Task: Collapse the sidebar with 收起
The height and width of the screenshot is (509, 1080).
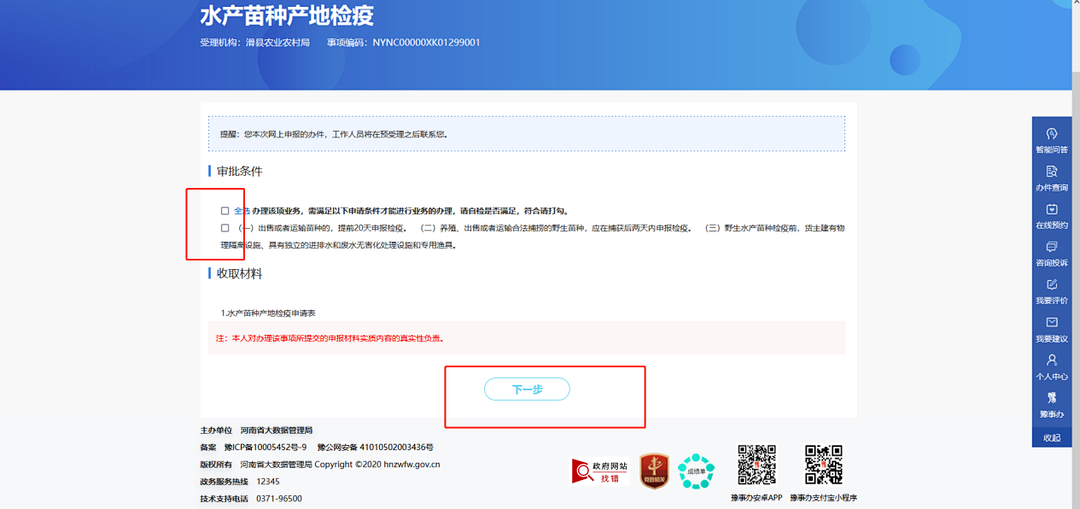Action: pyautogui.click(x=1051, y=437)
